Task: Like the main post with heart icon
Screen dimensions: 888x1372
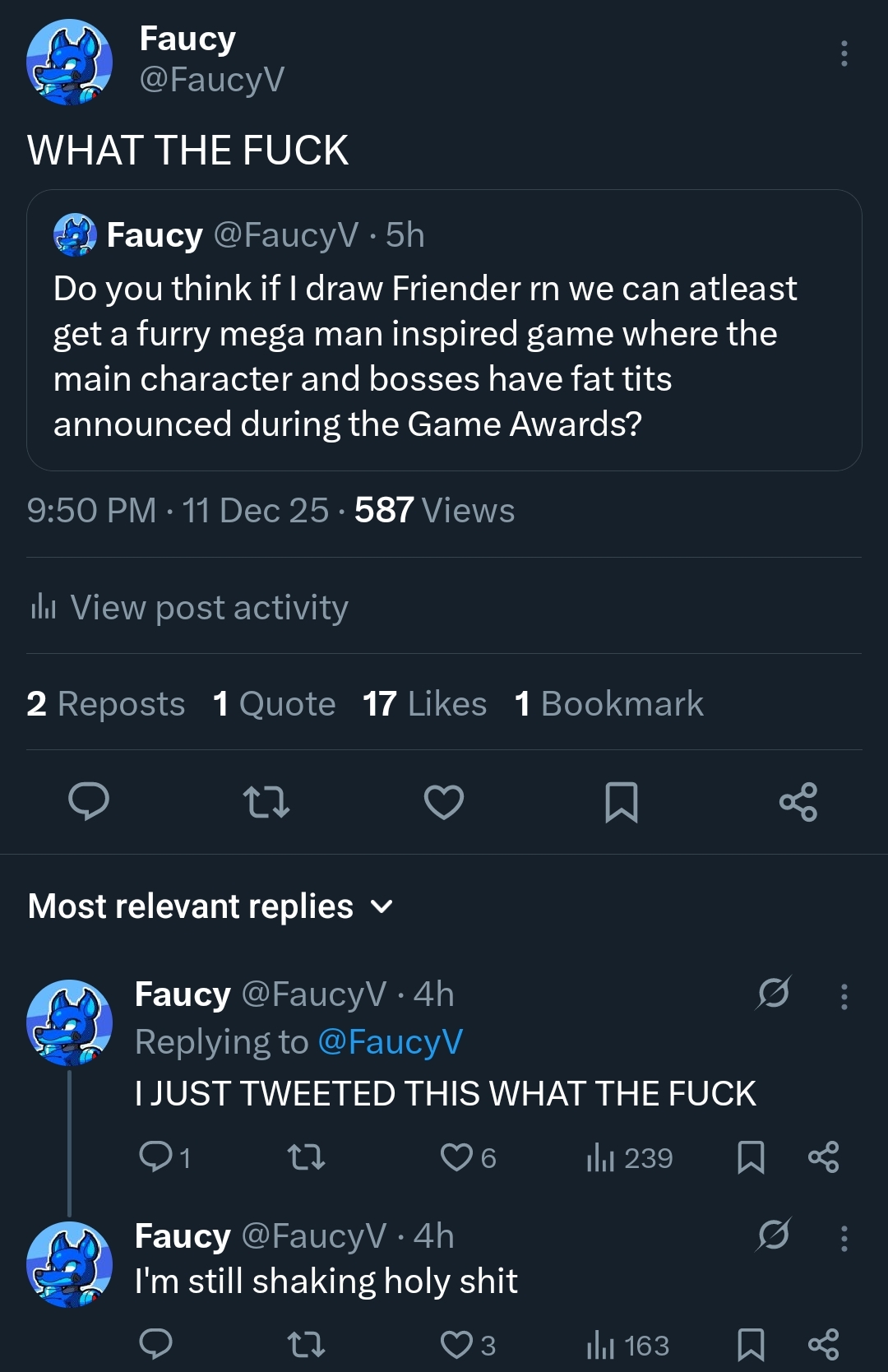Action: 444,802
